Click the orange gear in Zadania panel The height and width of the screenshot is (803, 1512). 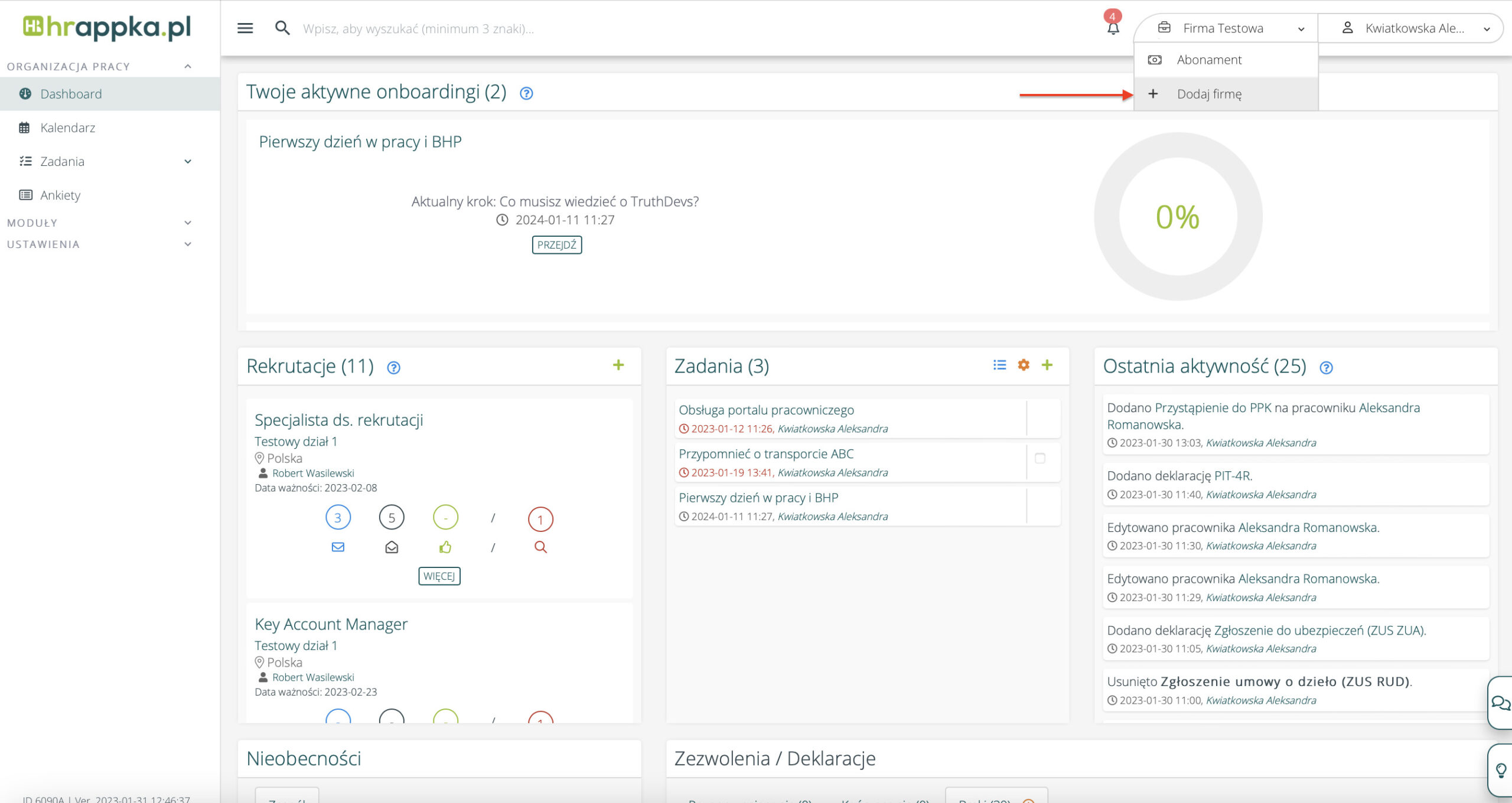click(x=1024, y=365)
